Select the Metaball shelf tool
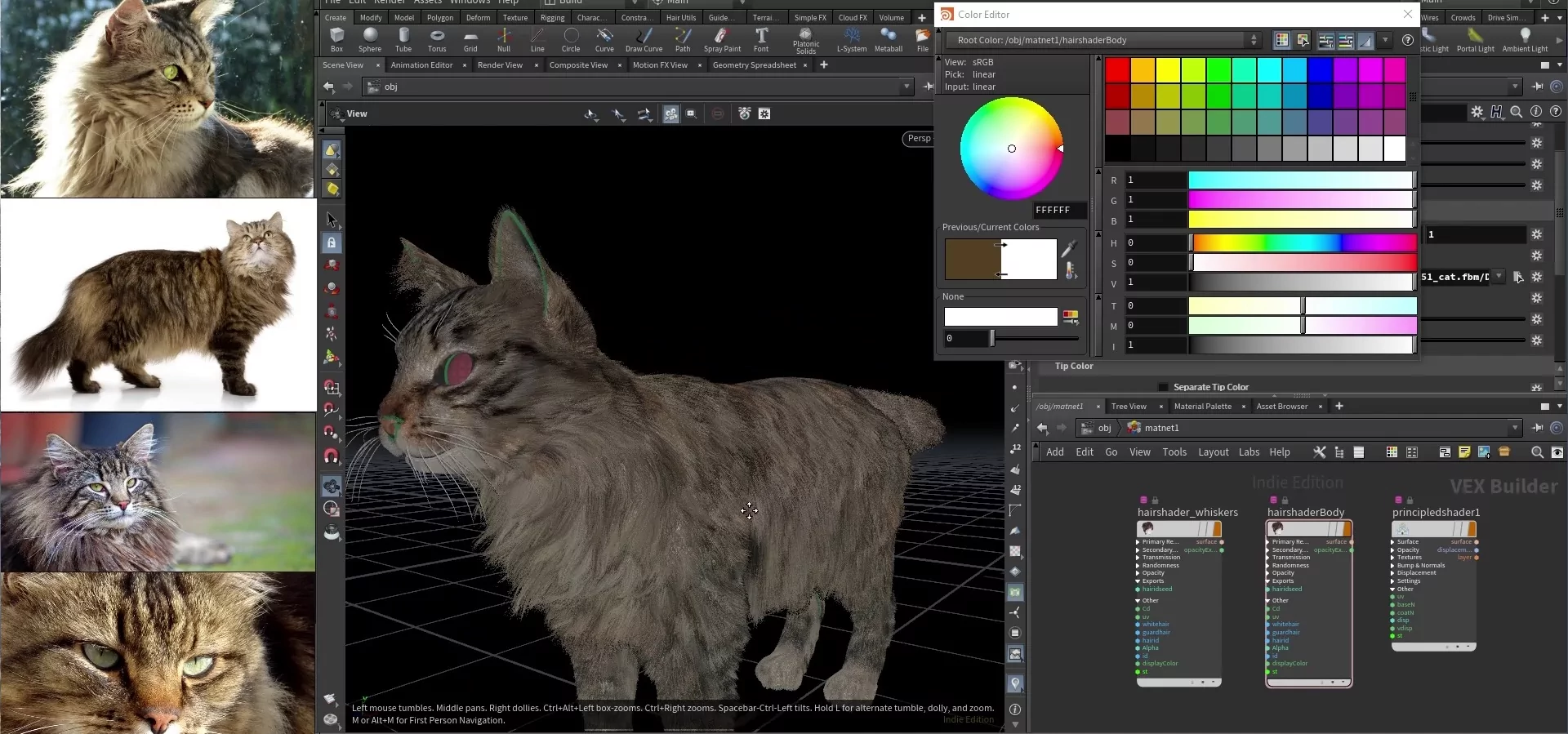This screenshot has height=734, width=1568. point(889,39)
